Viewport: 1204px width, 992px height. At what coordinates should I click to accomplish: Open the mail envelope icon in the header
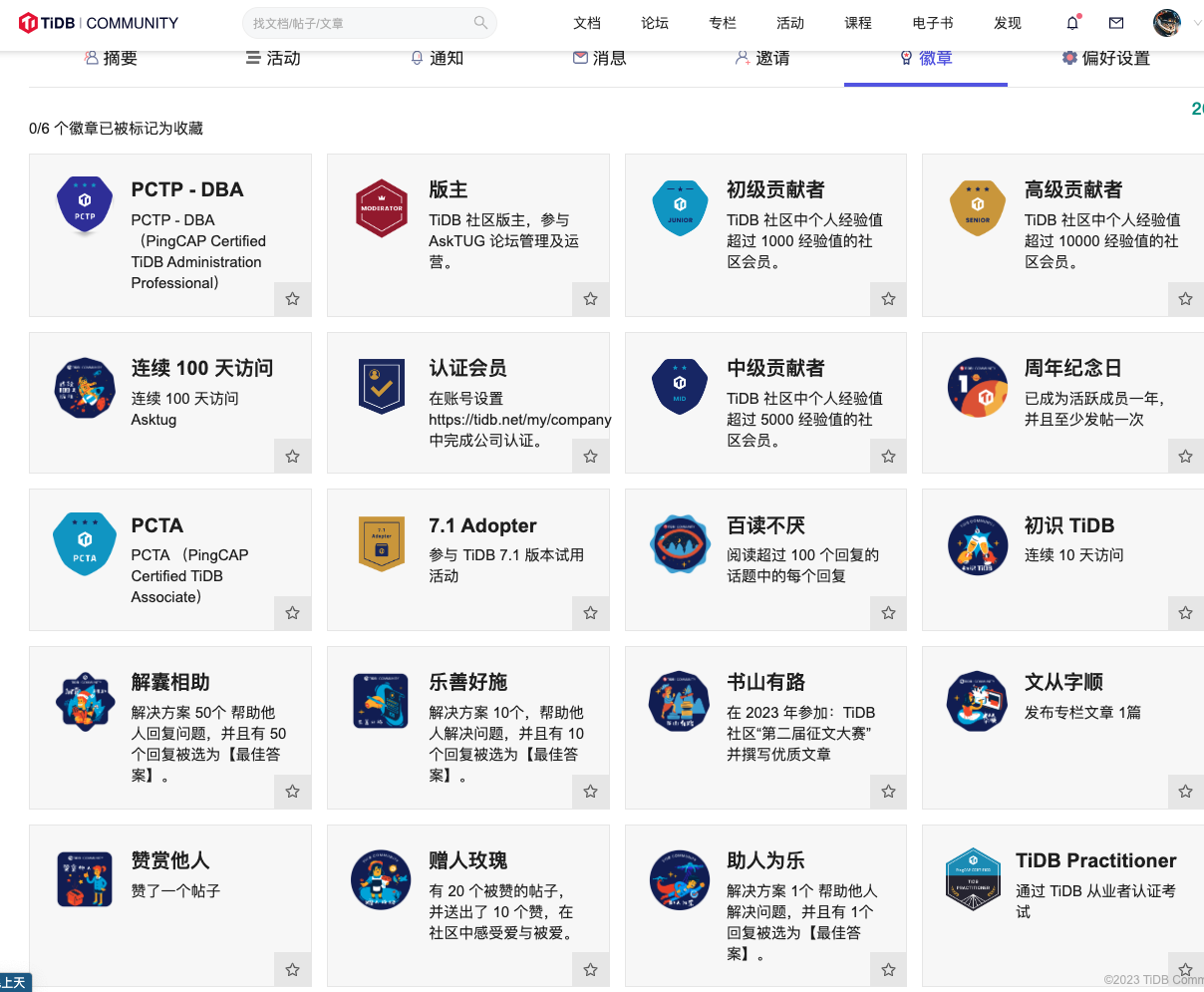tap(1116, 23)
